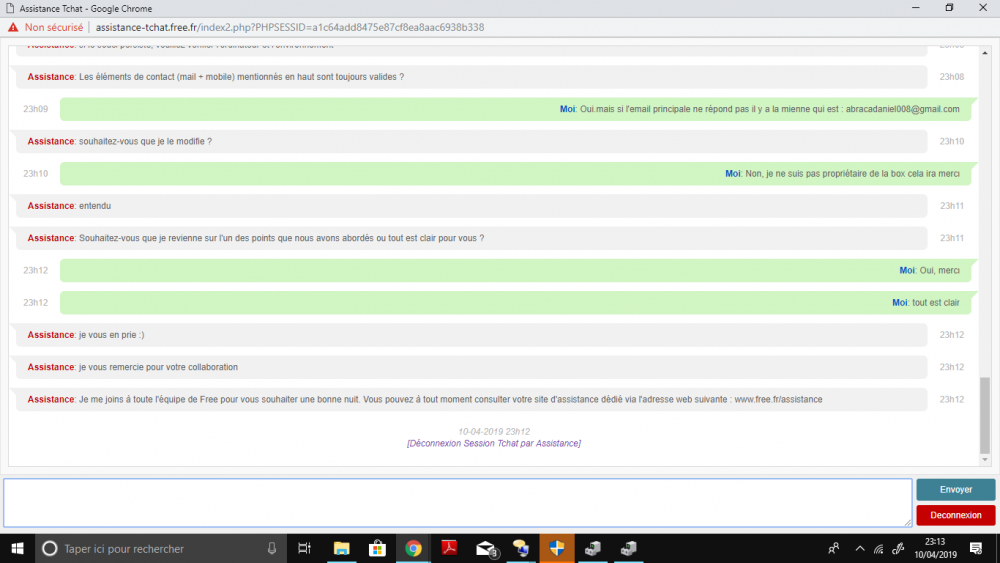Open File Explorer from the taskbar
Viewport: 1000px width, 563px height.
pos(341,548)
